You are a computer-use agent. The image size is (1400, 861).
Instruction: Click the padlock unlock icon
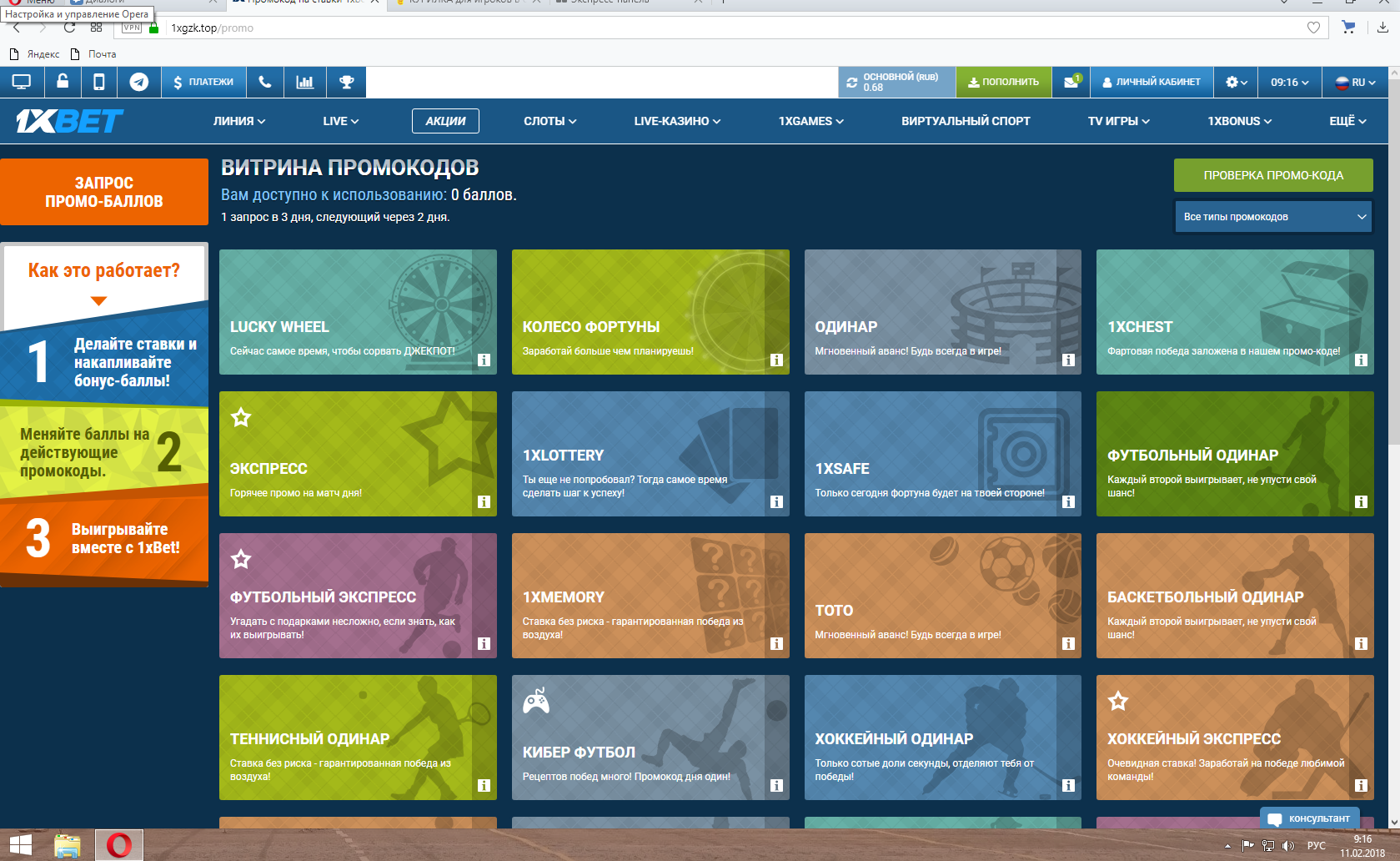pos(63,82)
